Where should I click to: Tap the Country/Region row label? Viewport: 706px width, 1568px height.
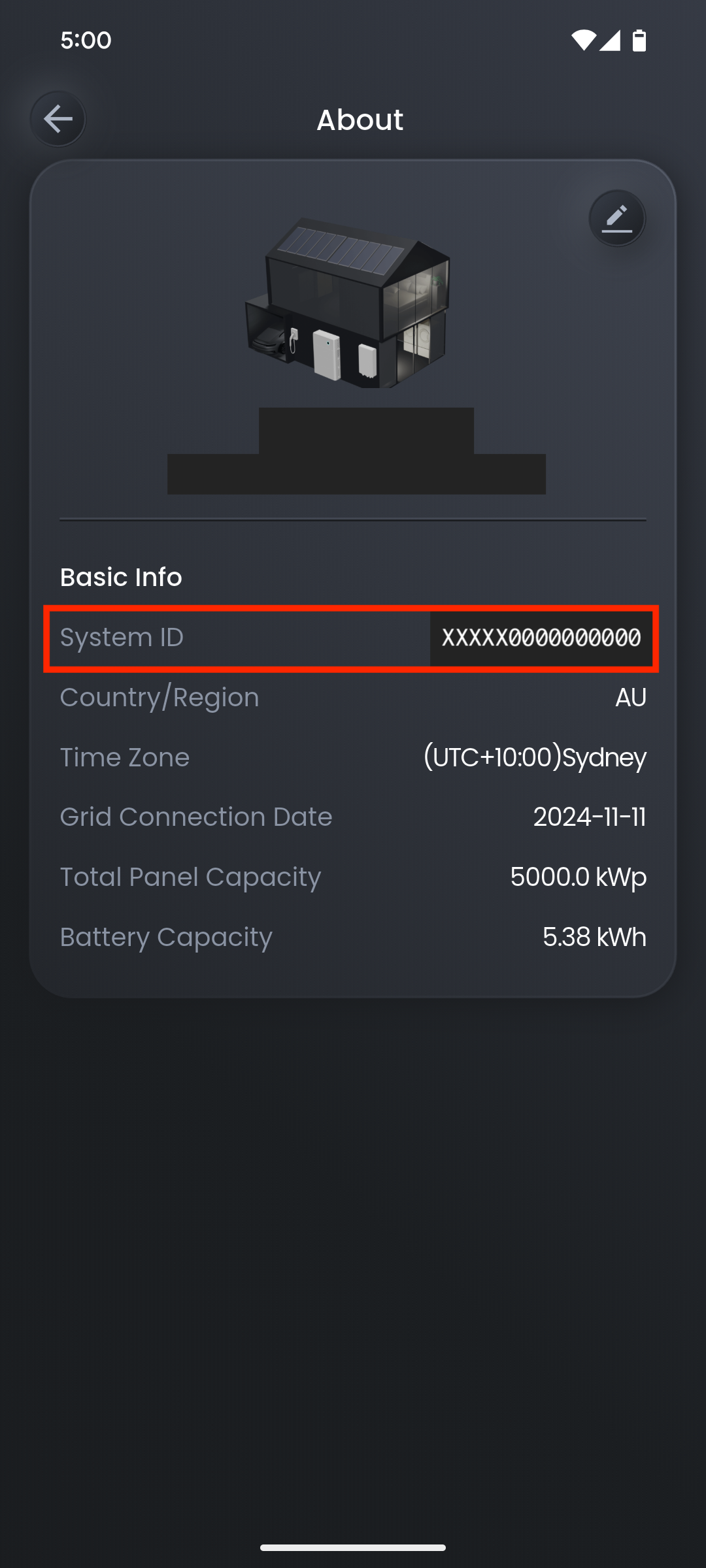point(160,698)
